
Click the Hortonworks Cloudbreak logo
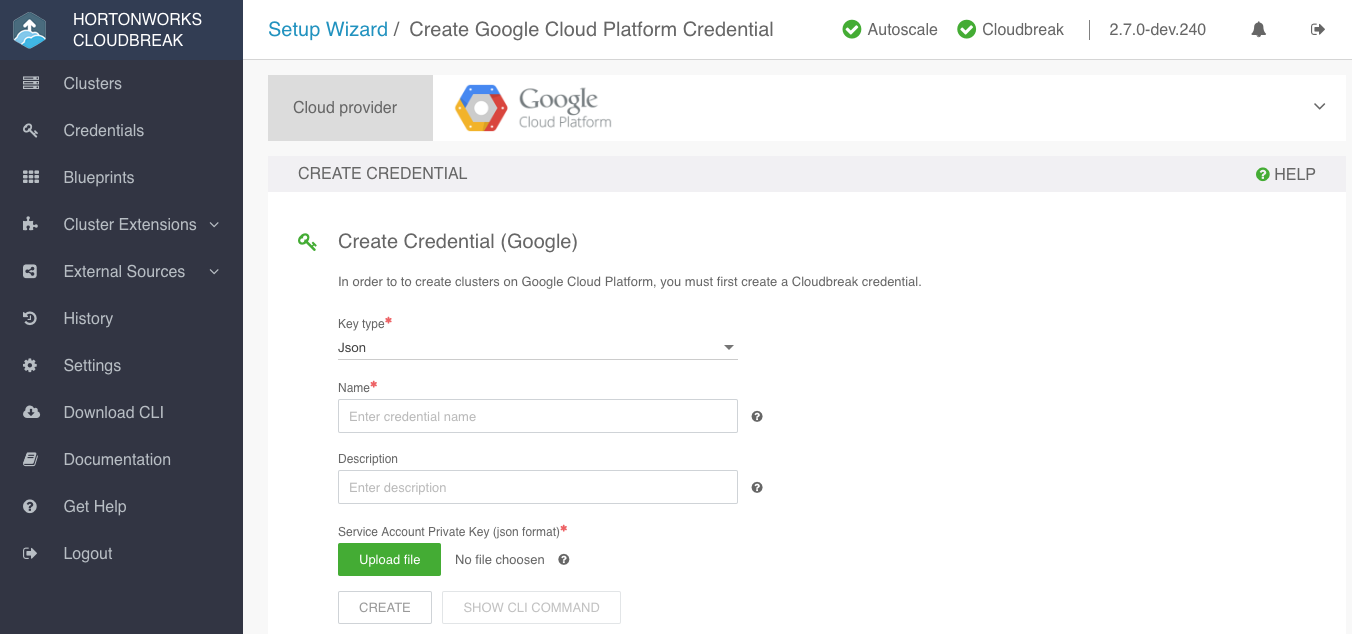30,30
